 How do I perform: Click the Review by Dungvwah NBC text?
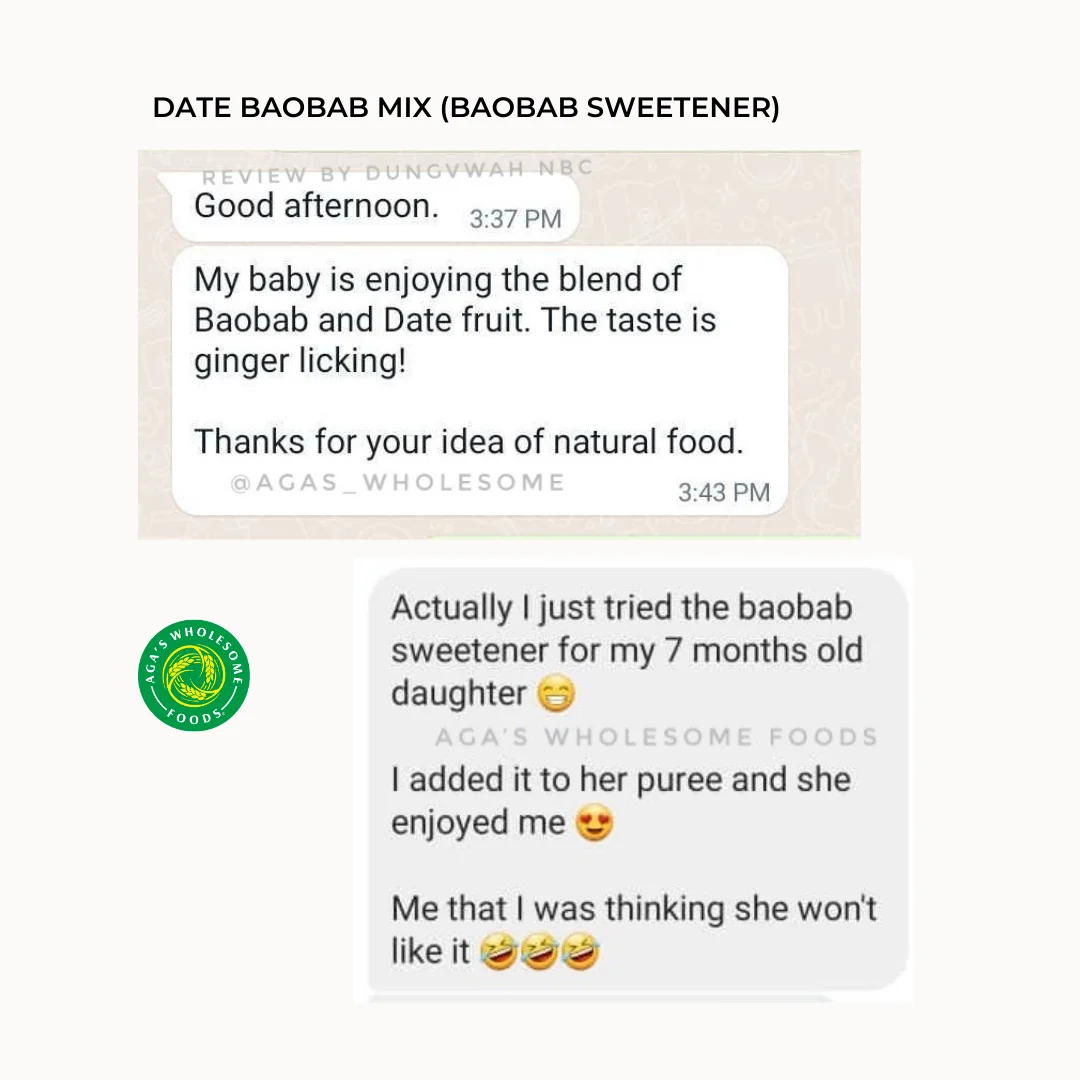click(x=397, y=172)
